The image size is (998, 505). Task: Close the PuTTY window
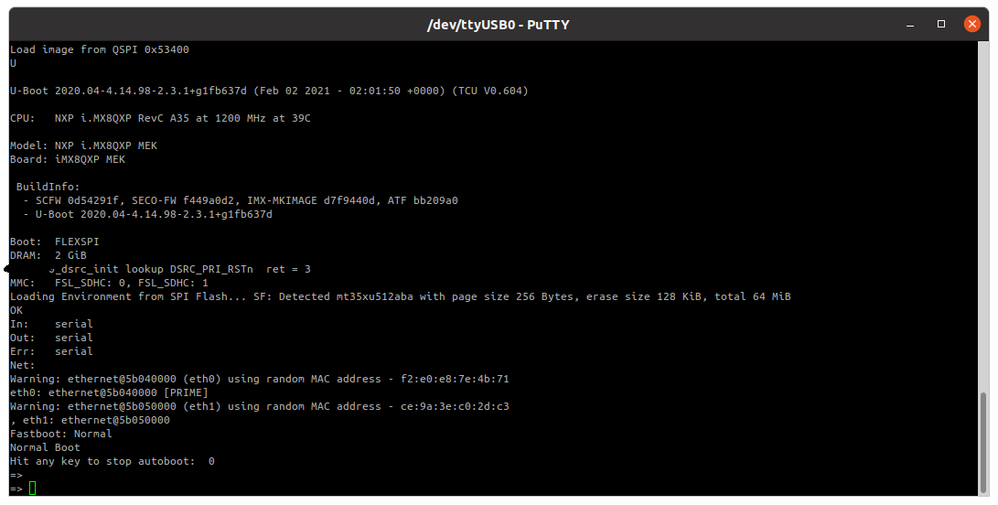pos(971,23)
